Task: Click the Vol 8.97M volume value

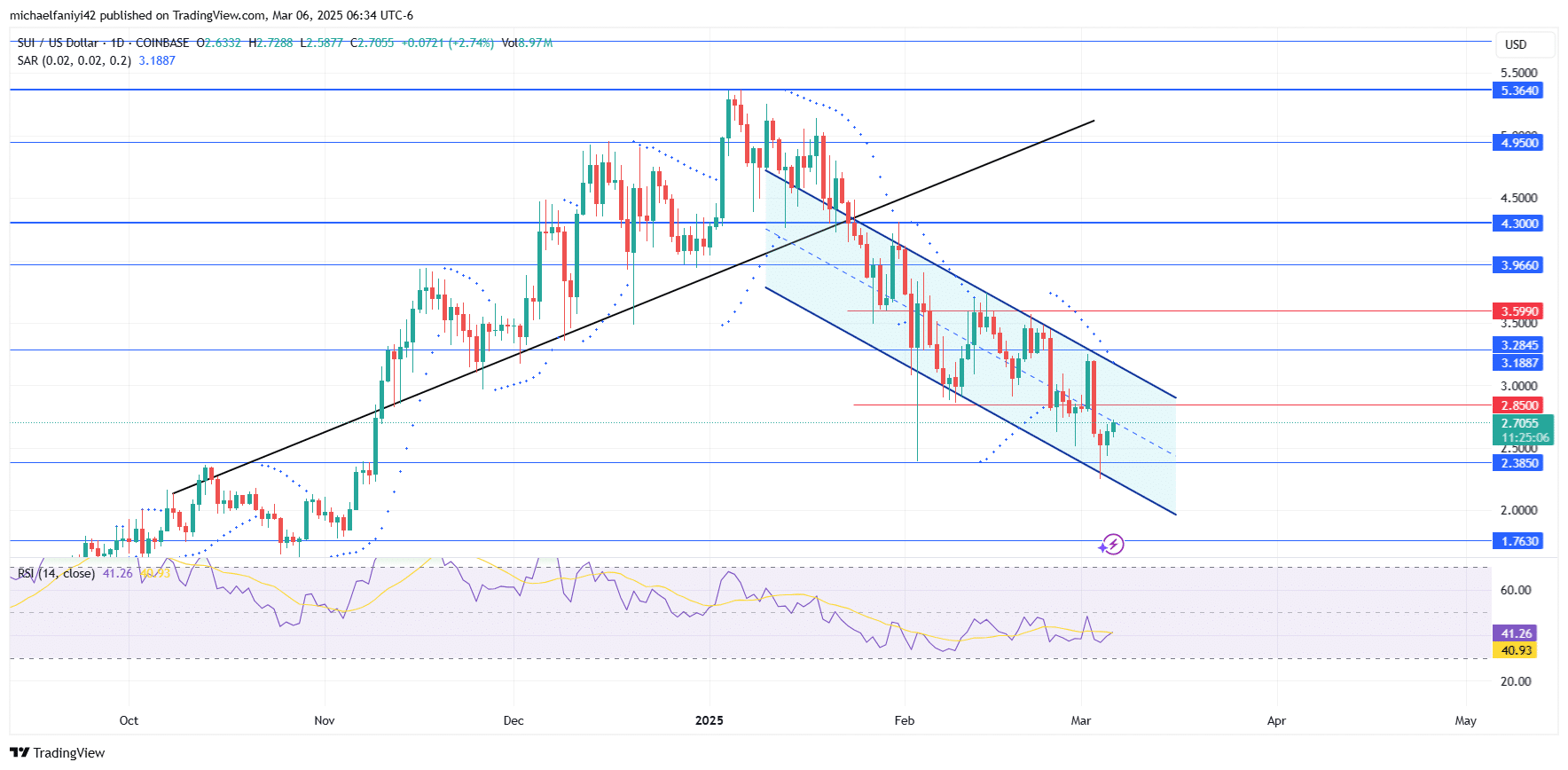Action: click(x=527, y=43)
